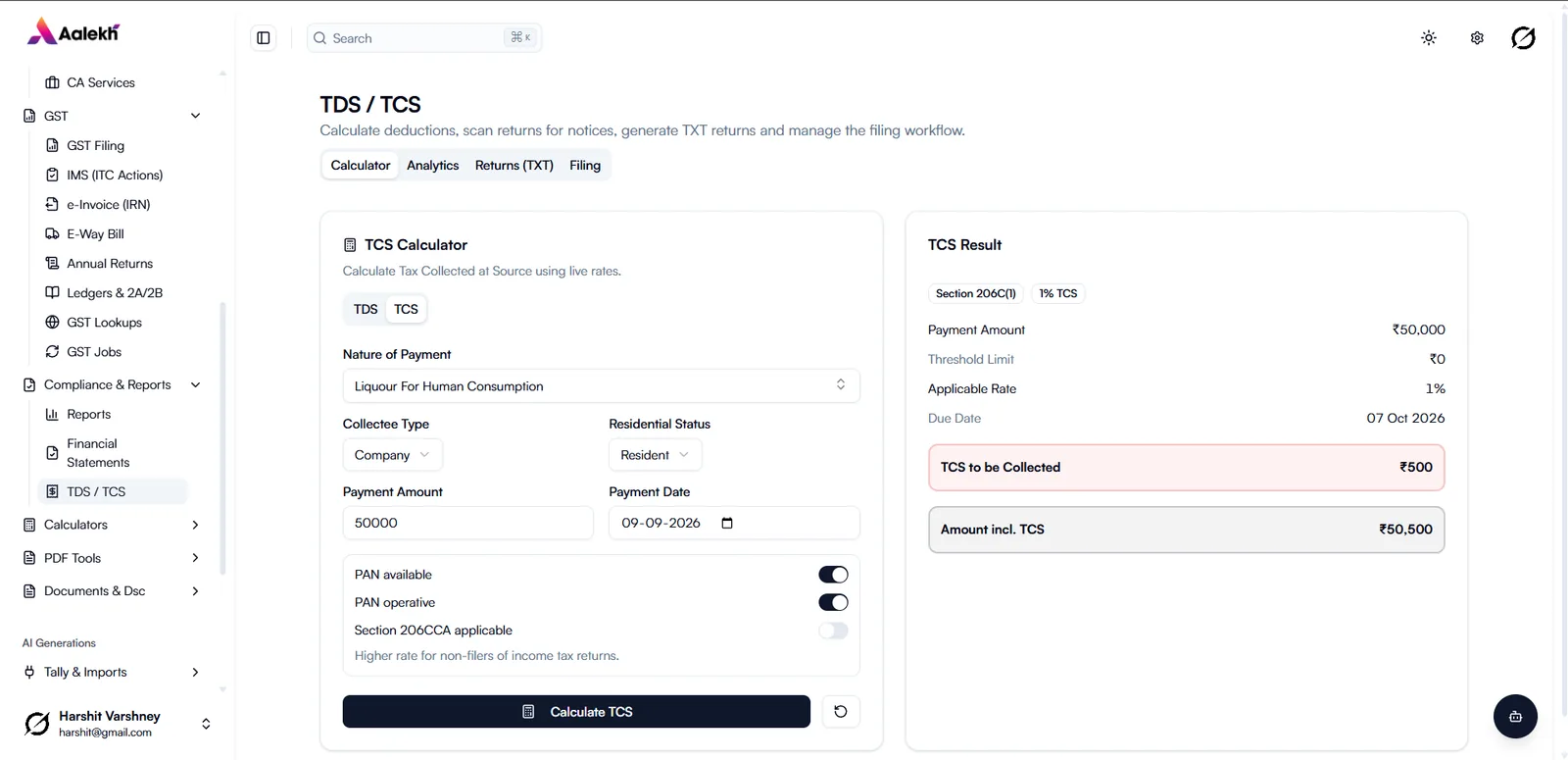Image resolution: width=1568 pixels, height=760 pixels.
Task: Select the TCS mode option
Action: coord(406,309)
